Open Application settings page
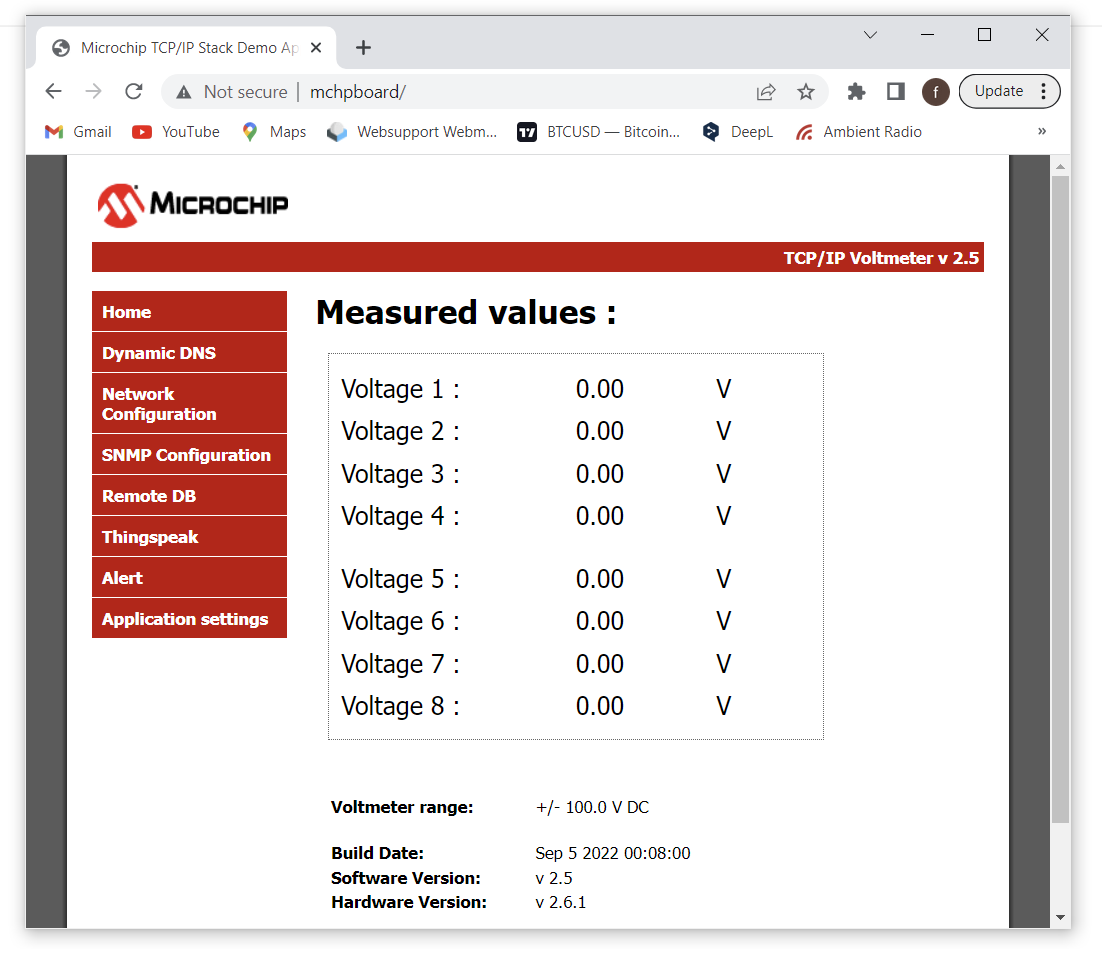 [189, 619]
